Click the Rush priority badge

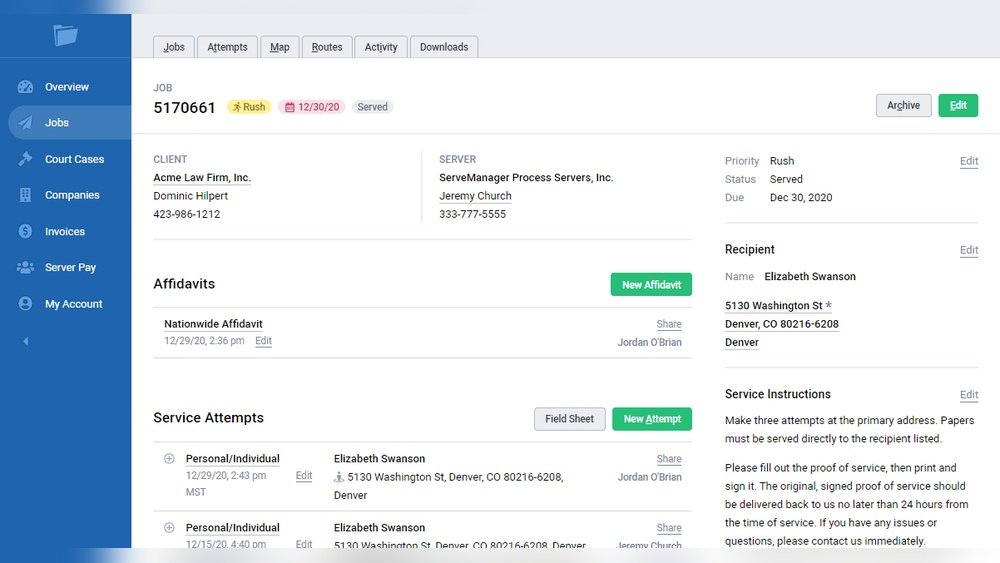click(x=249, y=107)
